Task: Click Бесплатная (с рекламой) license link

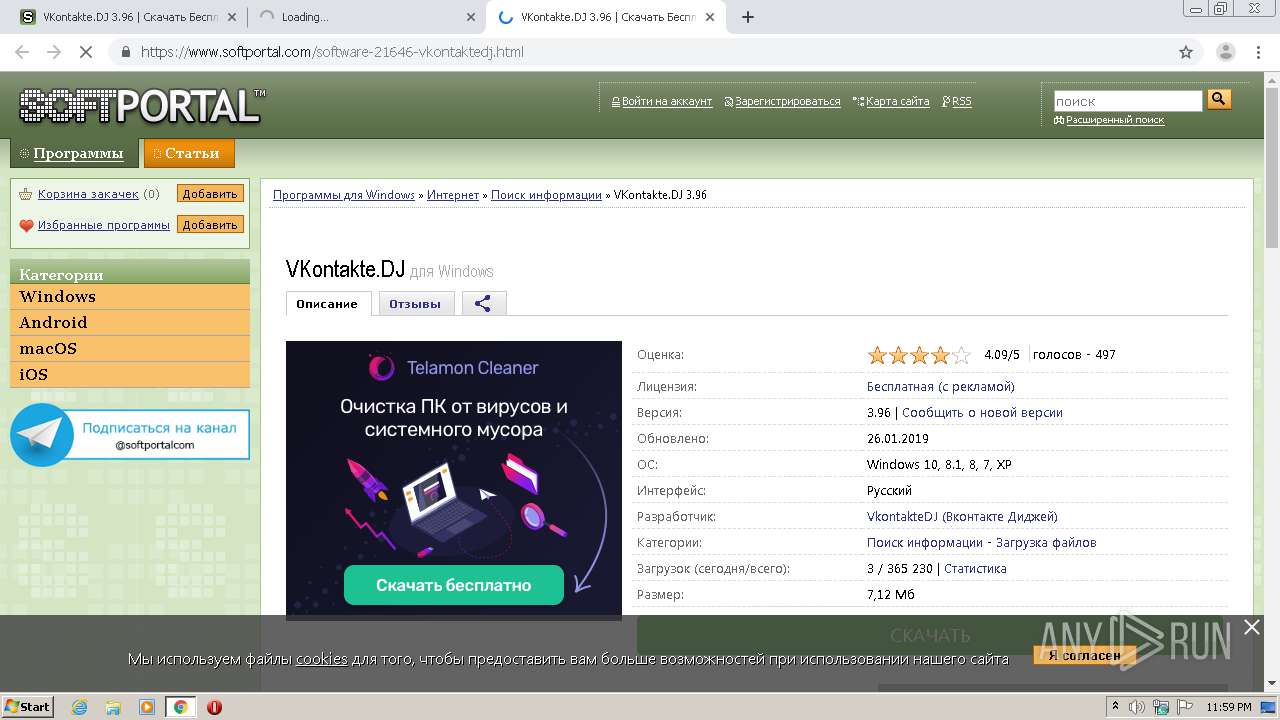Action: coord(940,386)
